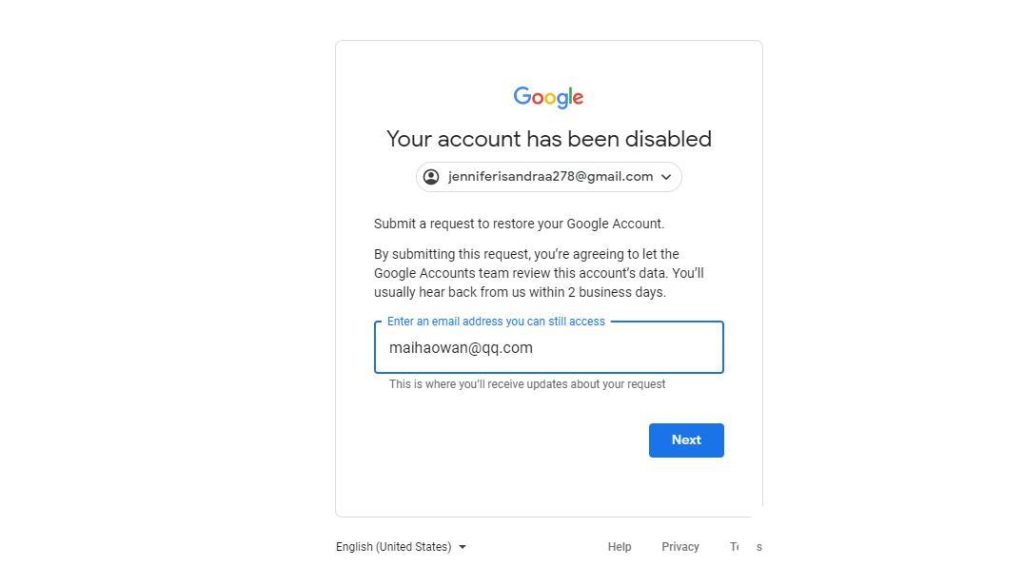Click the language selector caret arrow
1024x586 pixels.
463,547
